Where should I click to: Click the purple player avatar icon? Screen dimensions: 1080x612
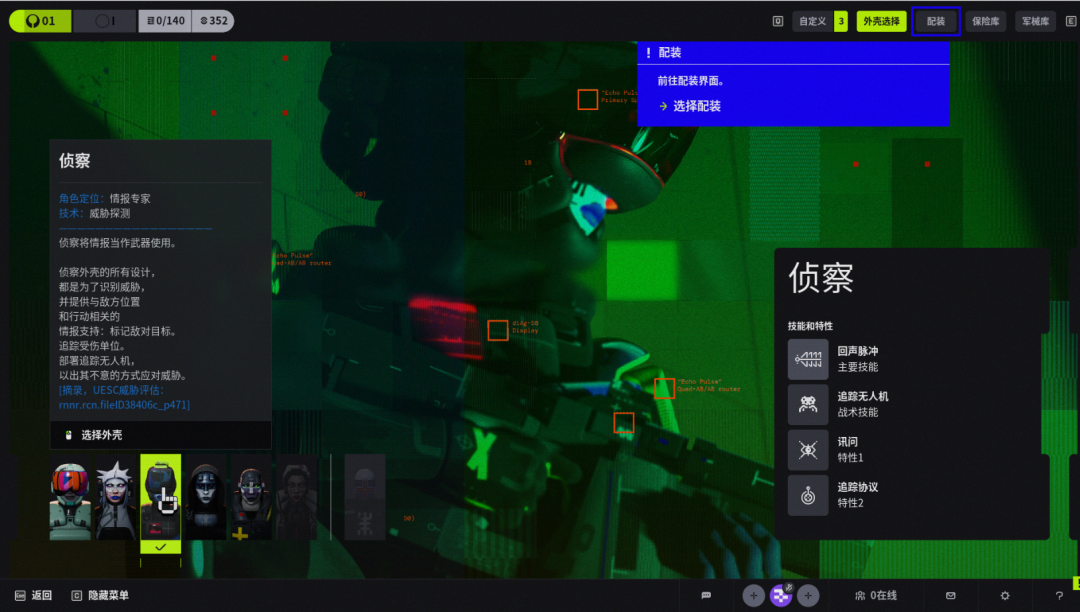[781, 596]
